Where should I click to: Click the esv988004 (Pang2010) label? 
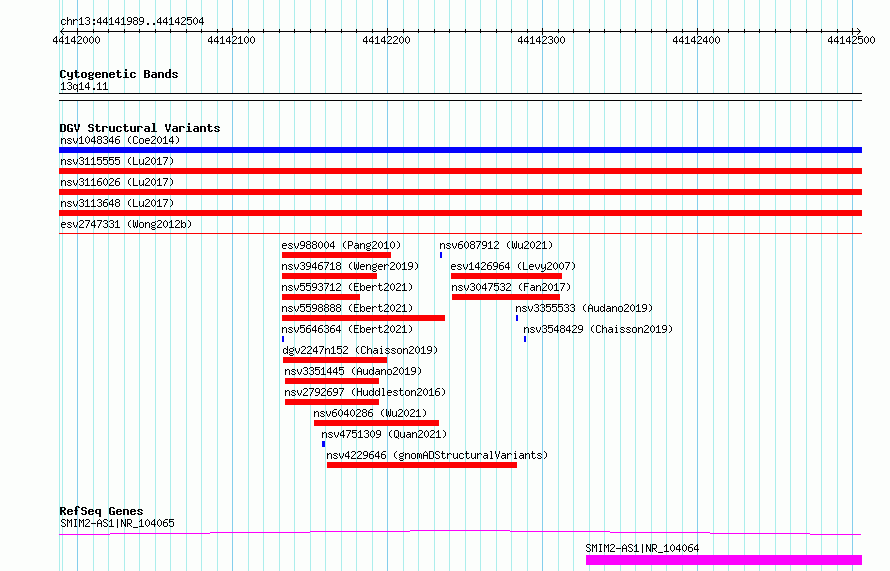341,245
